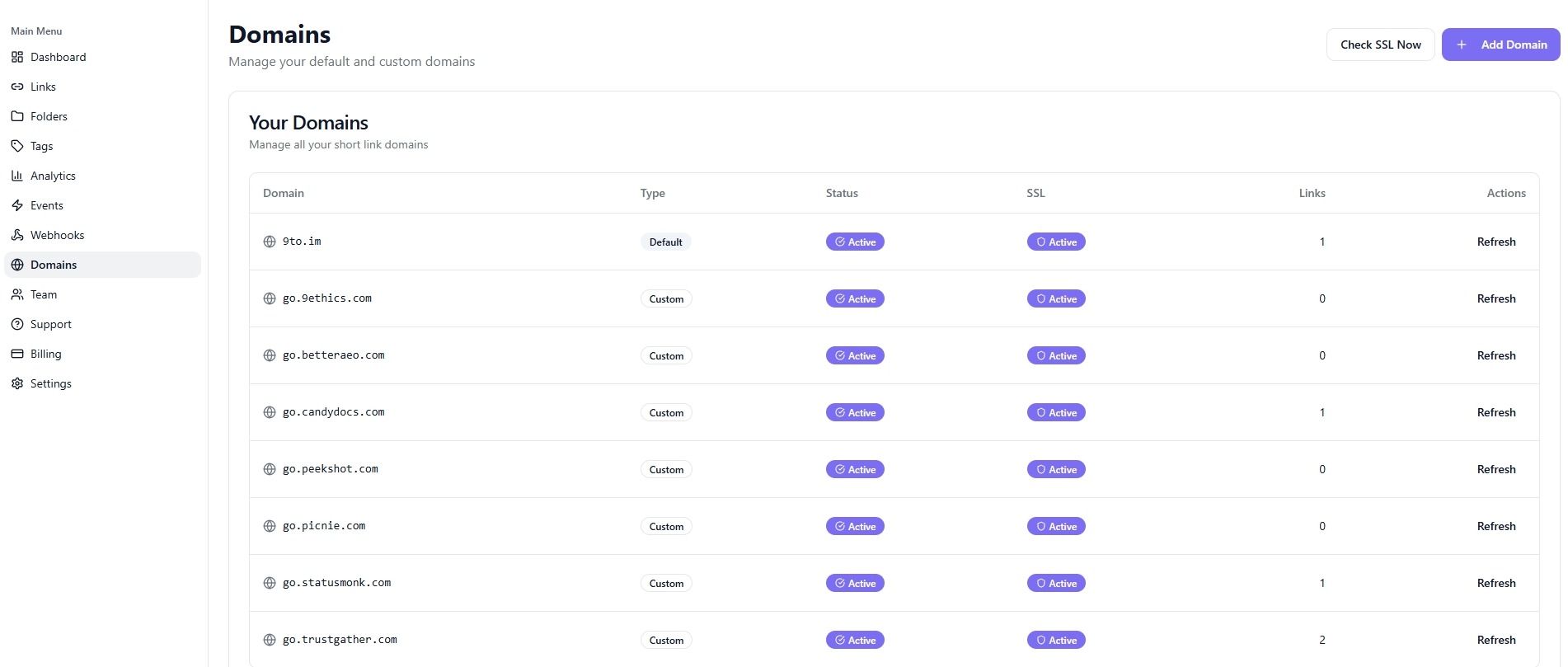The image size is (1568, 667).
Task: Click the Default type badge for 9to.im
Action: click(x=665, y=242)
